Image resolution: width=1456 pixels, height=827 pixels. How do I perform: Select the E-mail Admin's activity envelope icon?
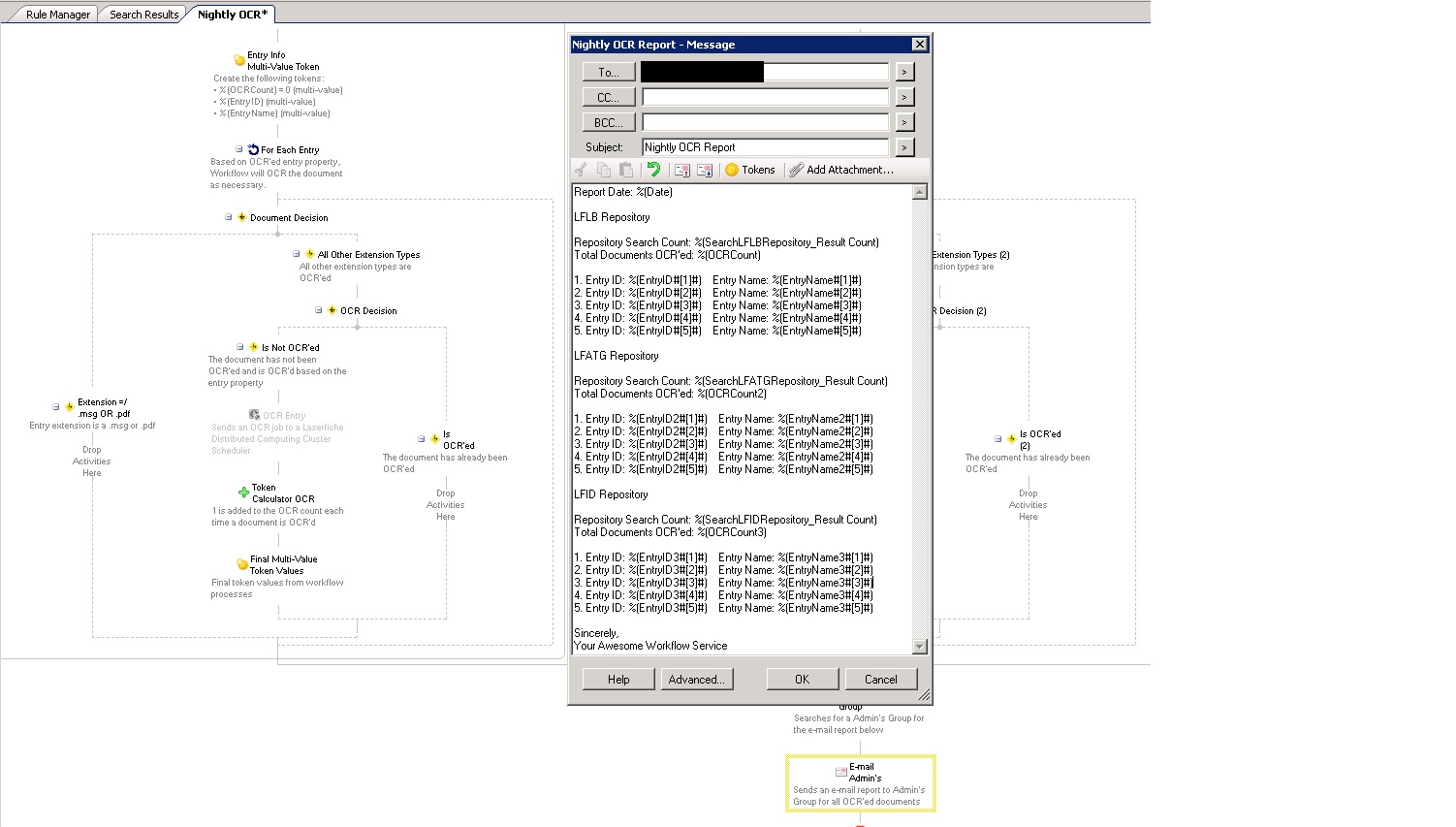tap(841, 772)
